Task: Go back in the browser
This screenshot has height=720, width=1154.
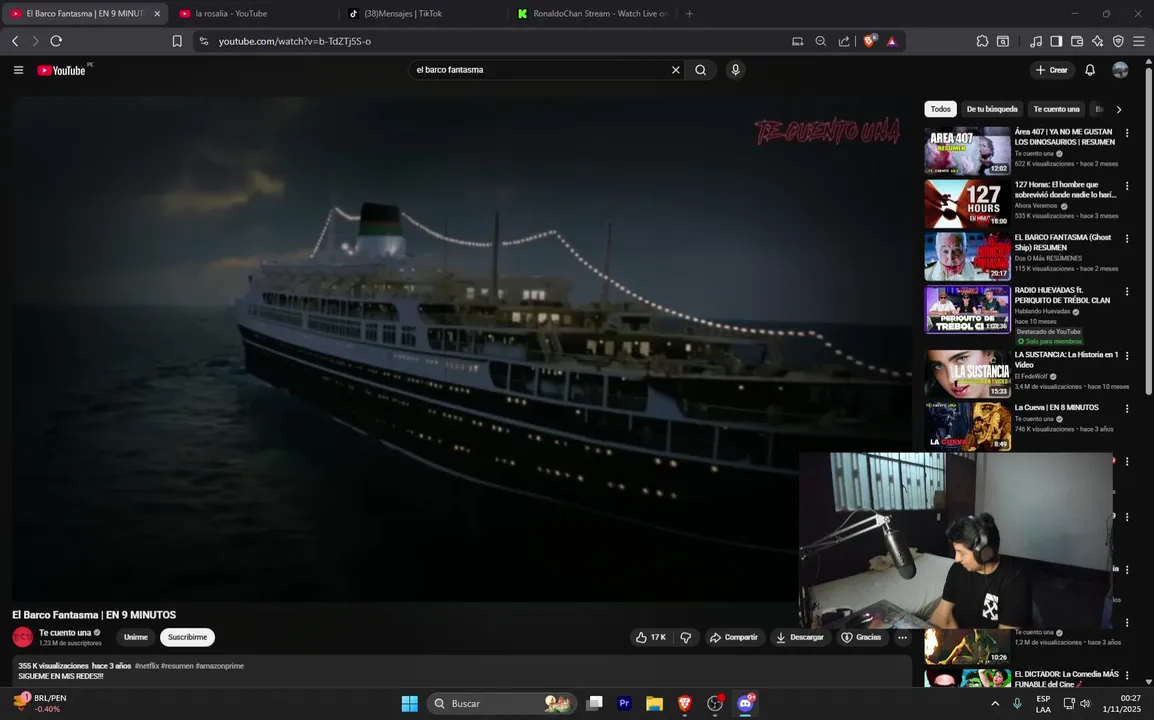Action: tap(15, 41)
